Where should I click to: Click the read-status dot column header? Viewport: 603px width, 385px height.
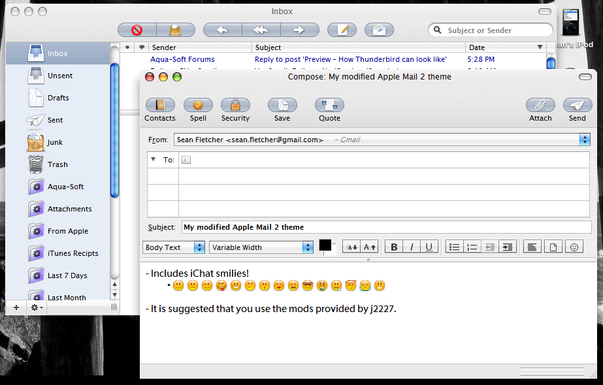click(x=127, y=47)
